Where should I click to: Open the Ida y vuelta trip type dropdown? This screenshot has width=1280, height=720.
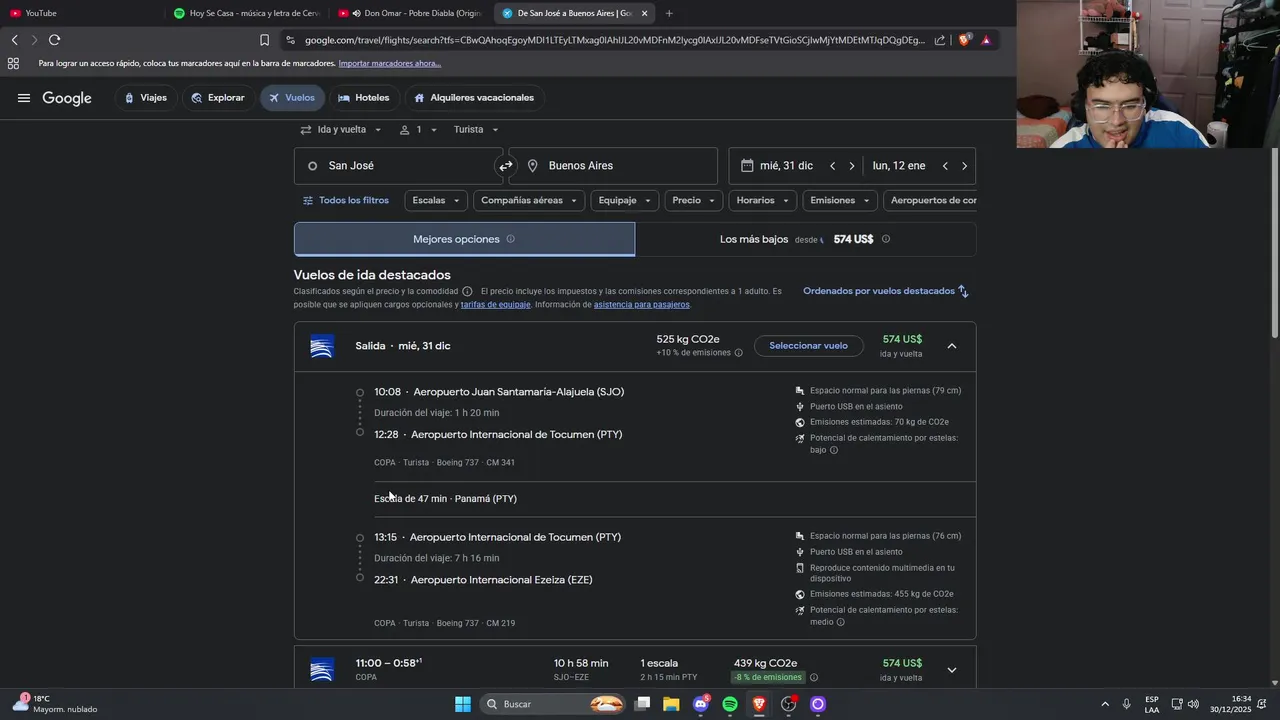pos(341,130)
